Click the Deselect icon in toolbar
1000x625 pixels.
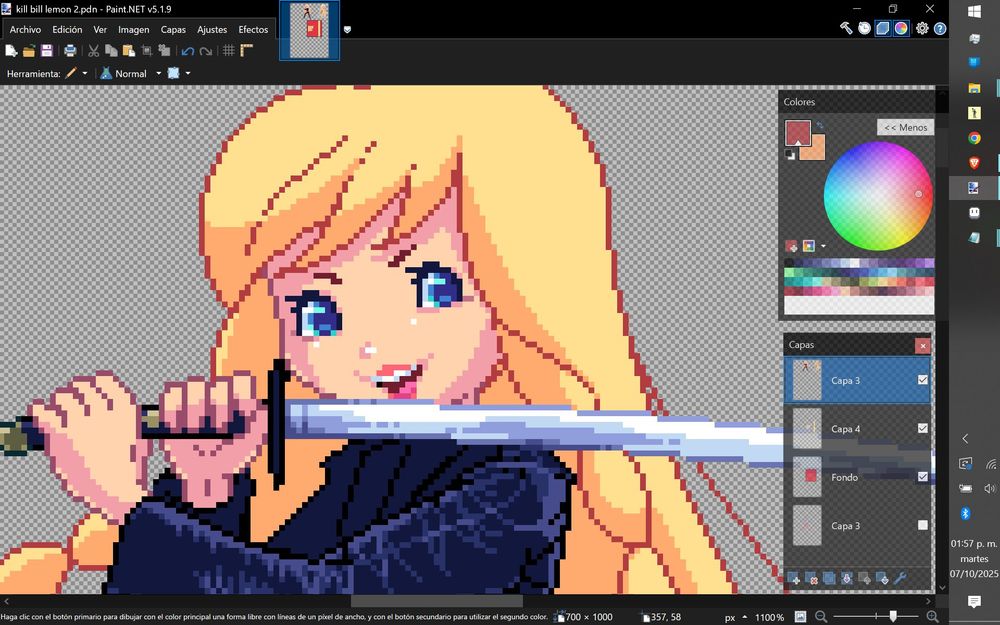pos(165,50)
